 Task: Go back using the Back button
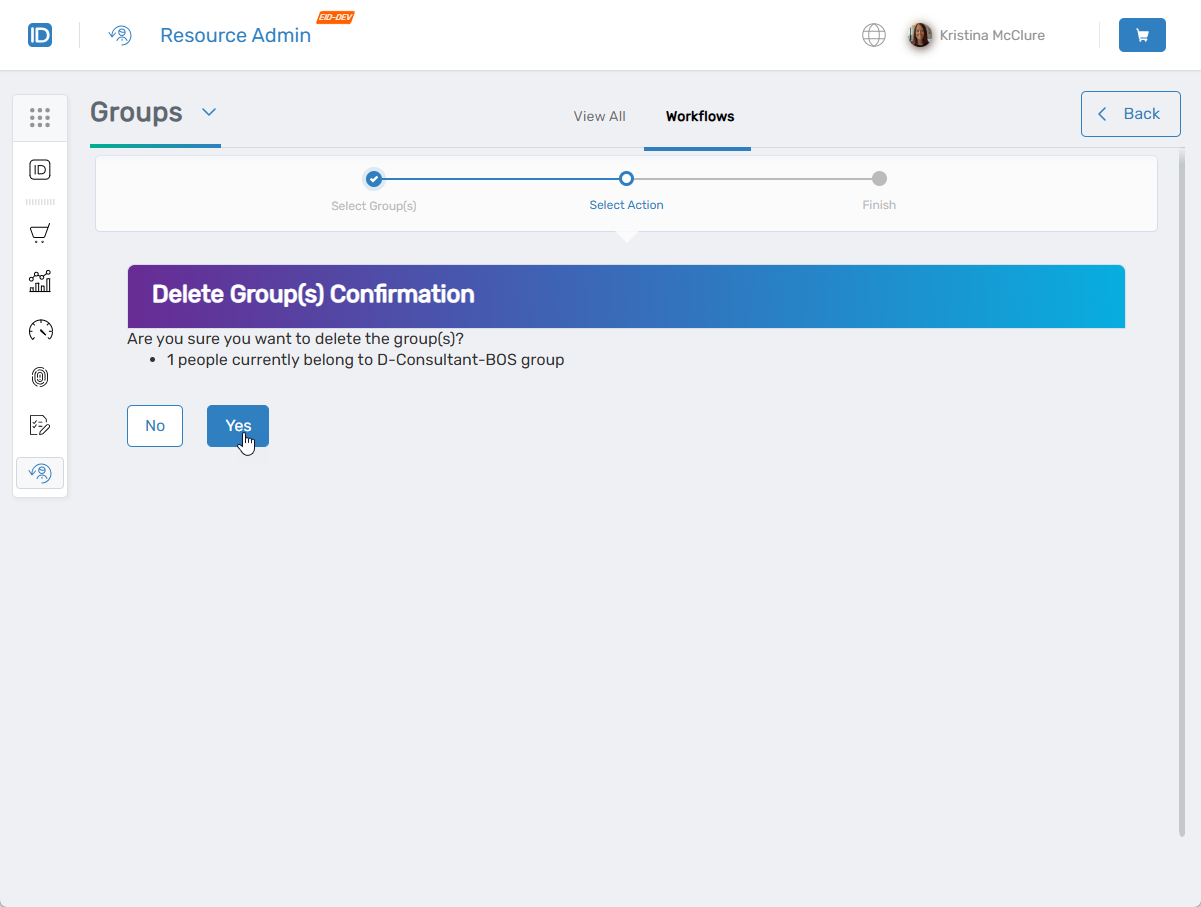coord(1130,113)
